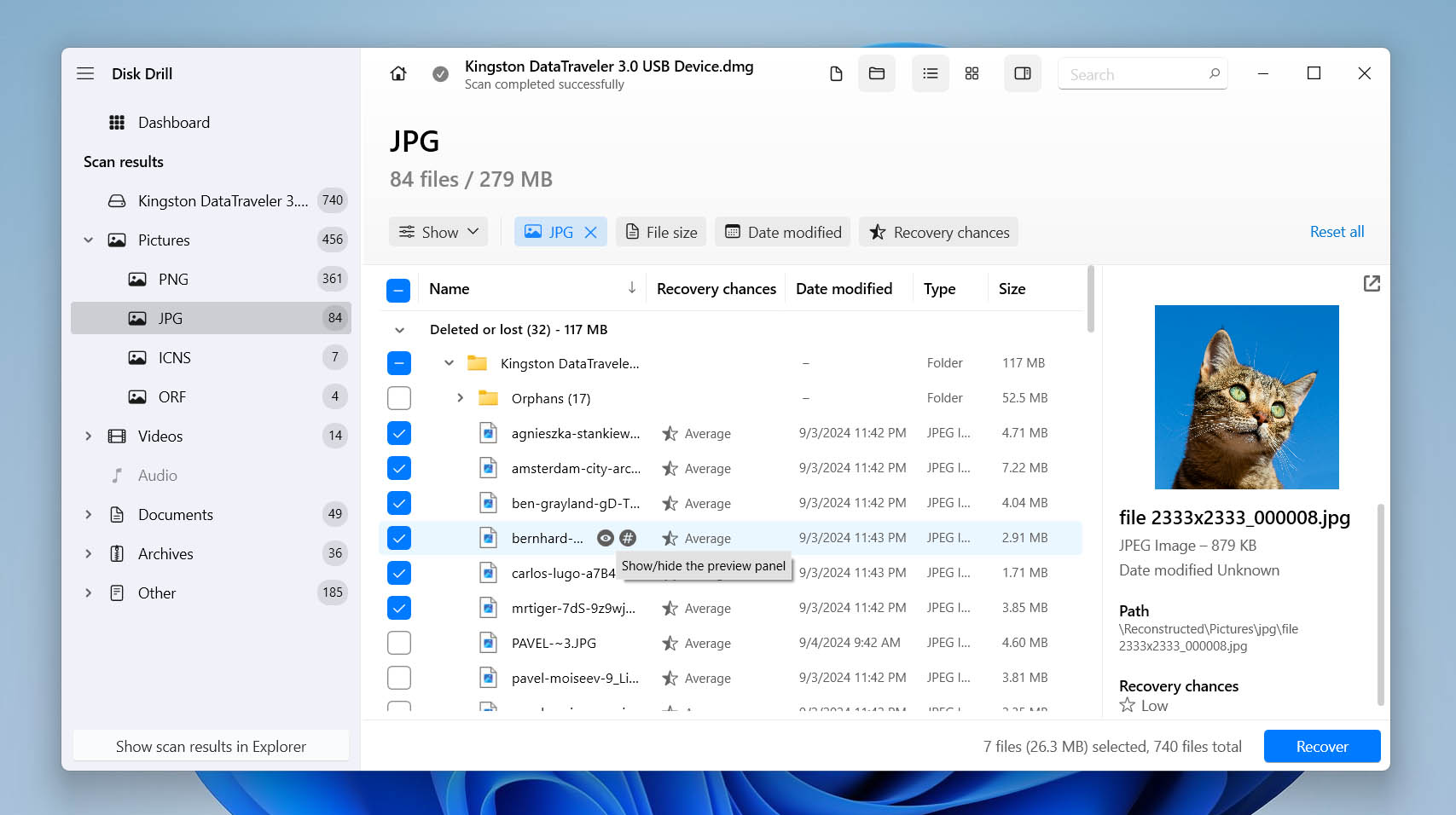Open the hamburger menu next to Disk Drill
This screenshot has height=815, width=1456.
85,73
